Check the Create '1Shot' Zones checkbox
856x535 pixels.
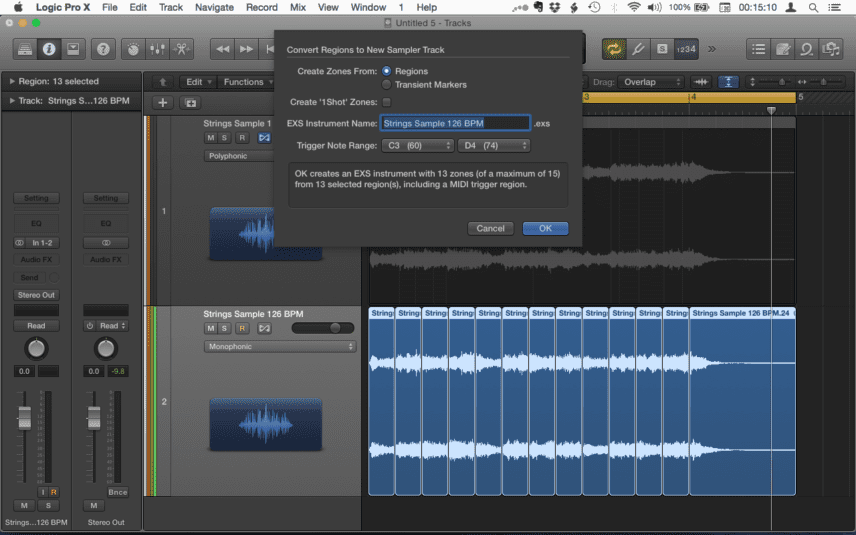pos(387,102)
